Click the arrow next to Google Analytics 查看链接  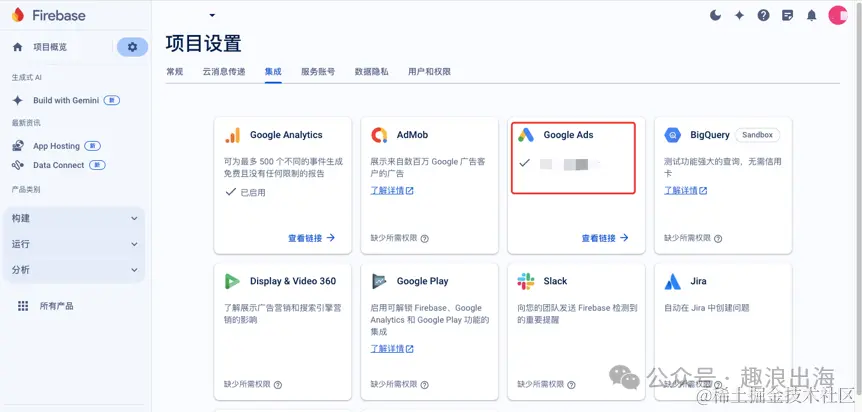pos(330,238)
